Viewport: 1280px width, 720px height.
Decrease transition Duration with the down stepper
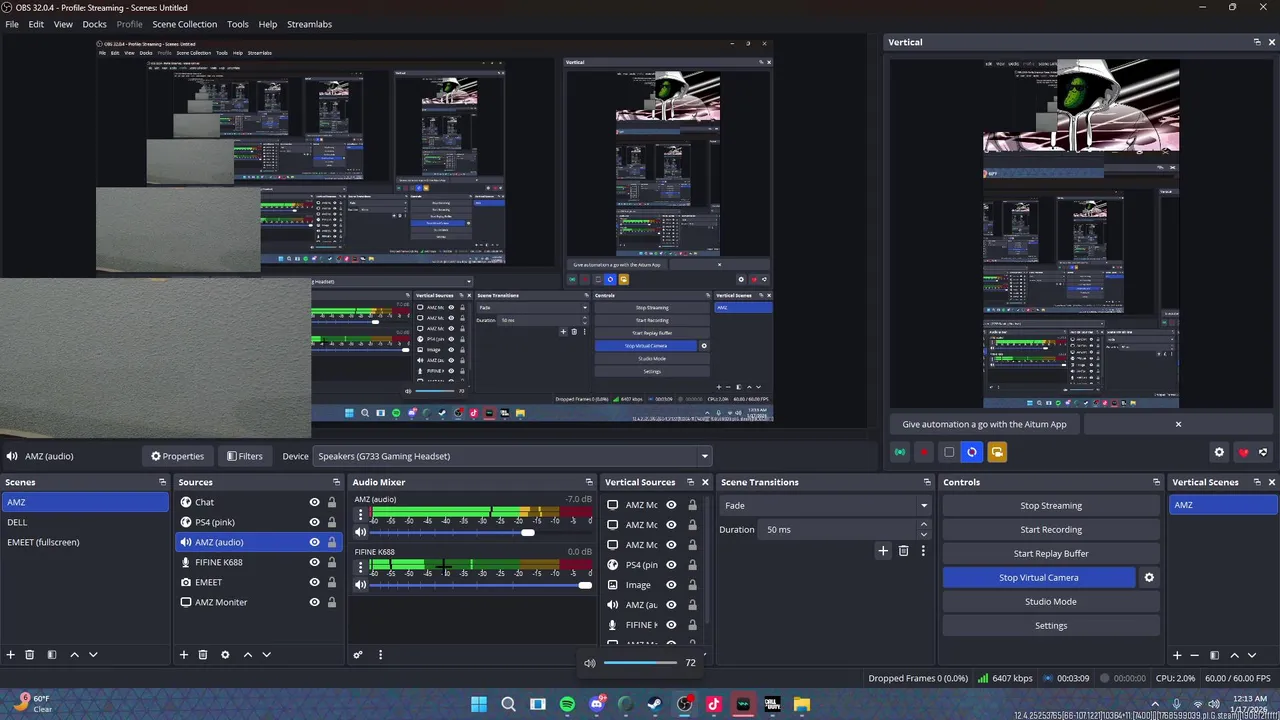pyautogui.click(x=923, y=534)
